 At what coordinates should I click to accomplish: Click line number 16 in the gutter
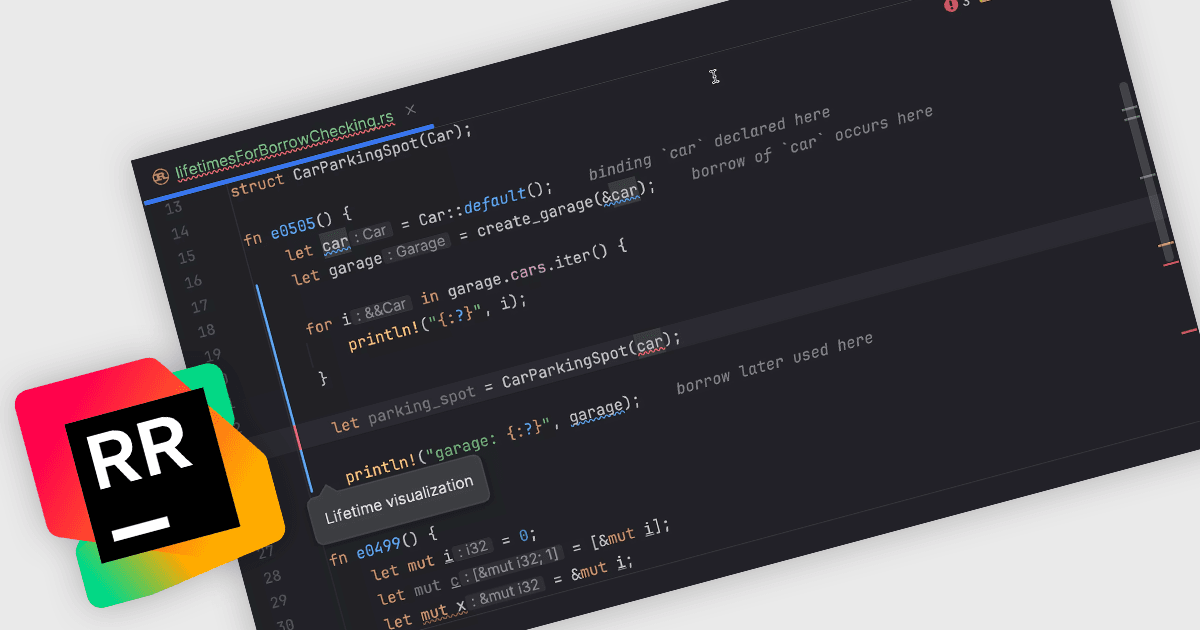coord(194,281)
